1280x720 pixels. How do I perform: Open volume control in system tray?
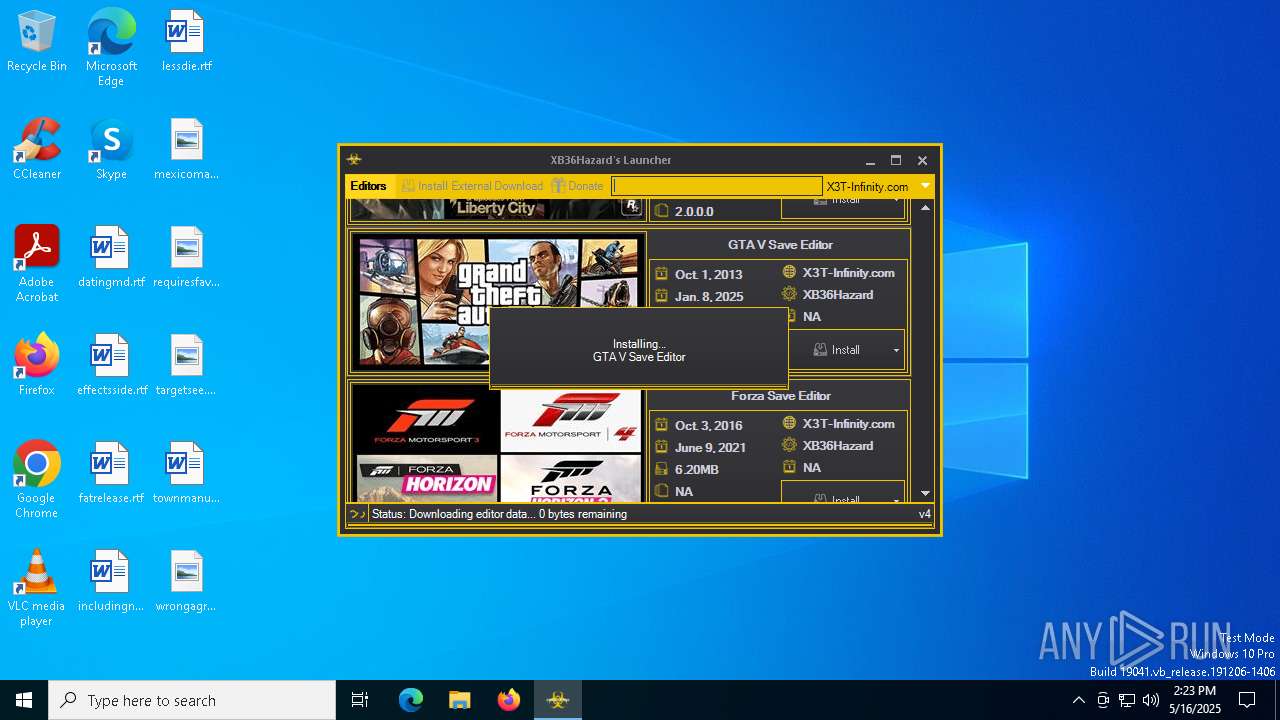[1151, 700]
